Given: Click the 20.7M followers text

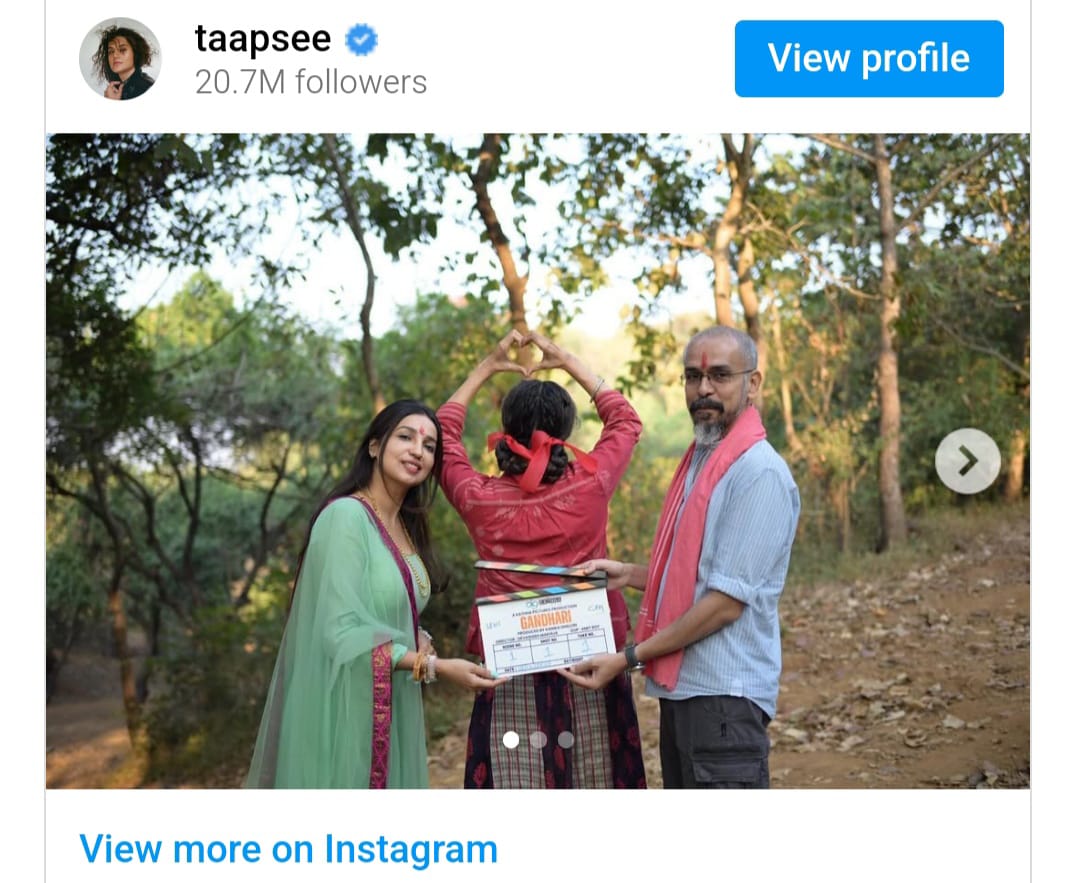Looking at the screenshot, I should point(311,83).
